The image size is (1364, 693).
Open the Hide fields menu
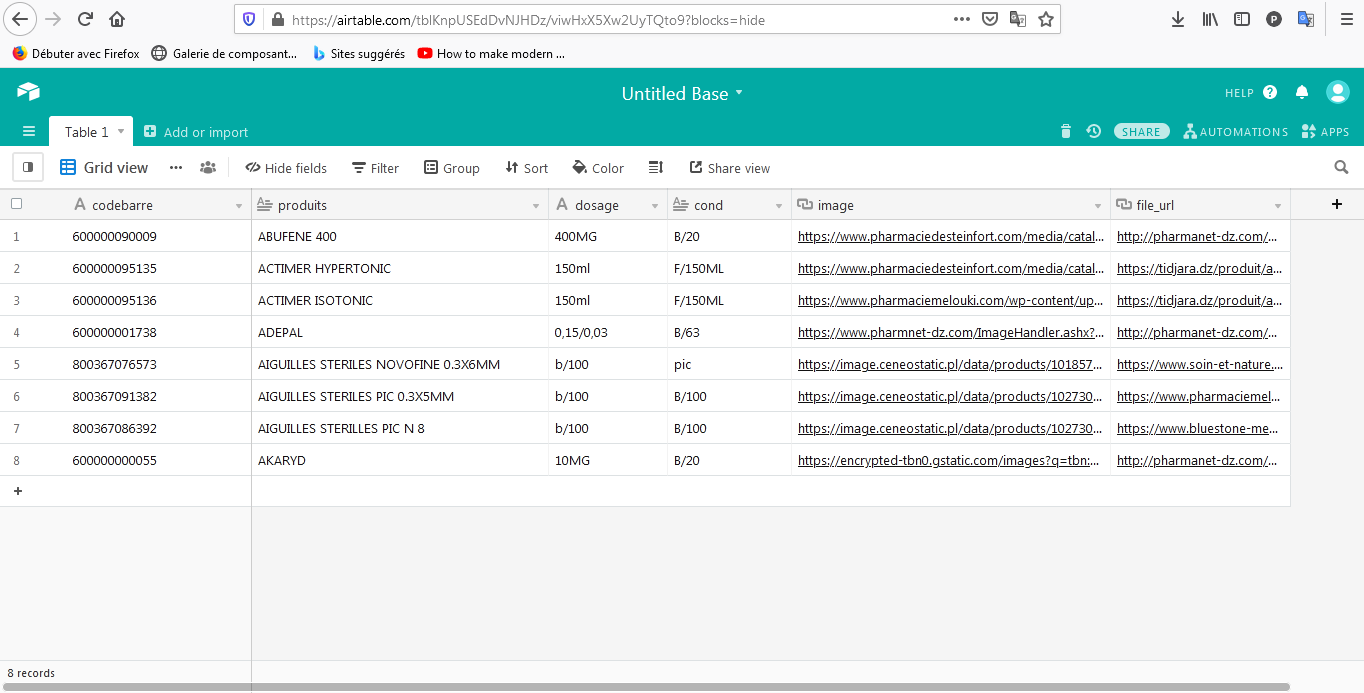coord(286,168)
